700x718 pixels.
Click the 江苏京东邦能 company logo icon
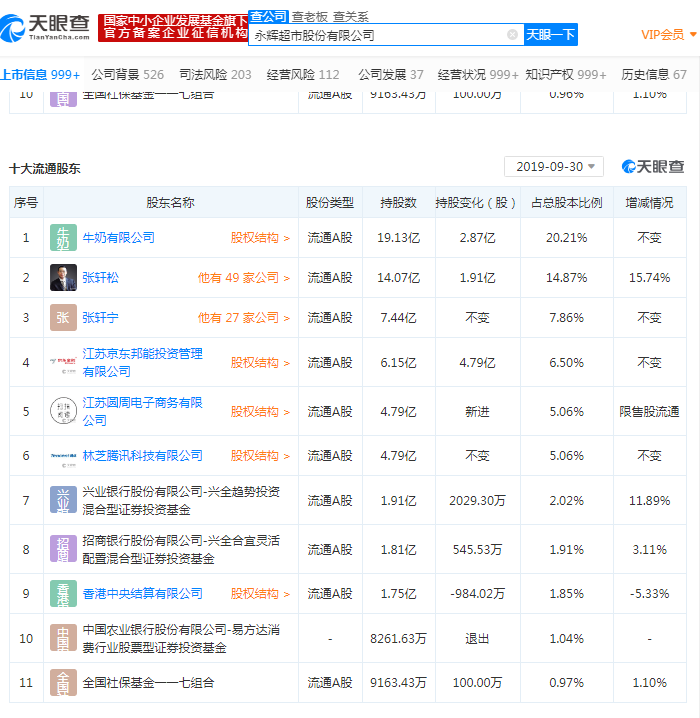pos(63,363)
